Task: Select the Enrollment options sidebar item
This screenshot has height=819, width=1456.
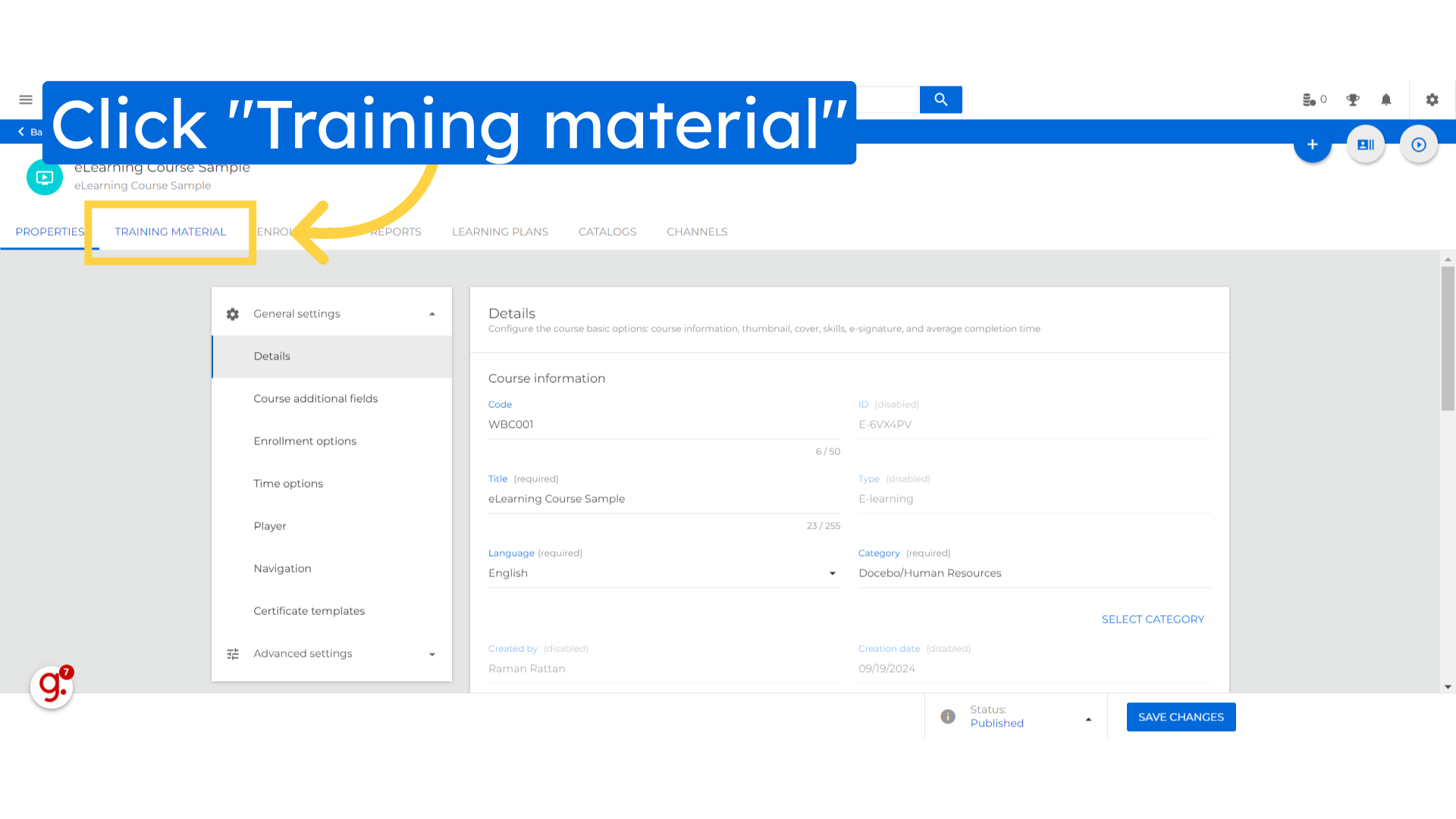Action: [305, 440]
